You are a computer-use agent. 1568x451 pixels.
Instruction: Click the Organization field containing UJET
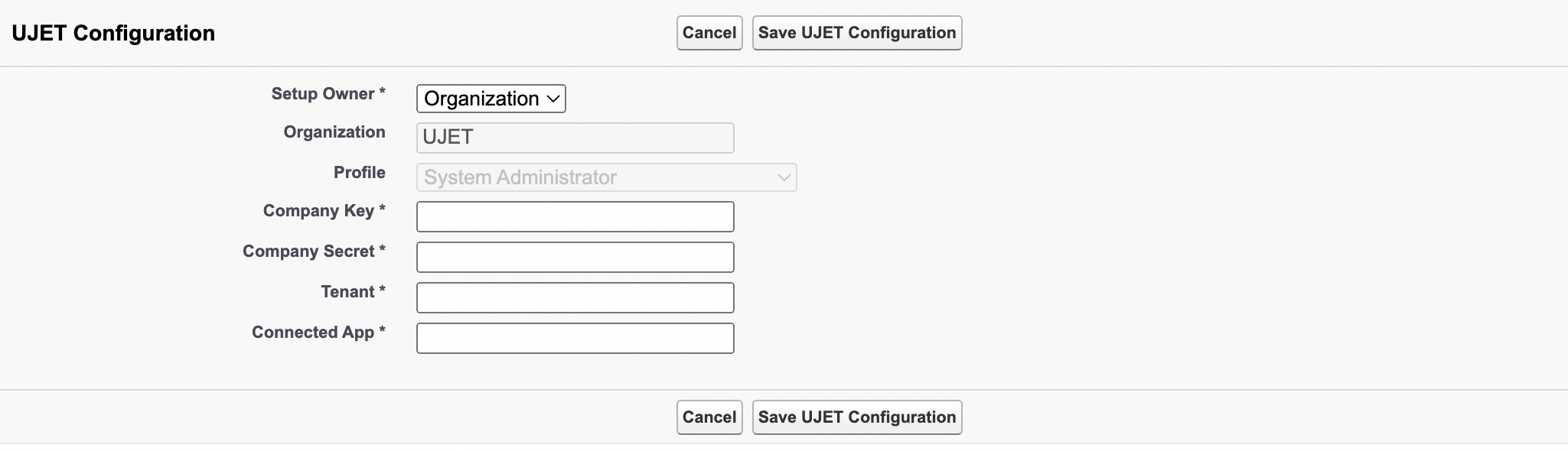575,138
